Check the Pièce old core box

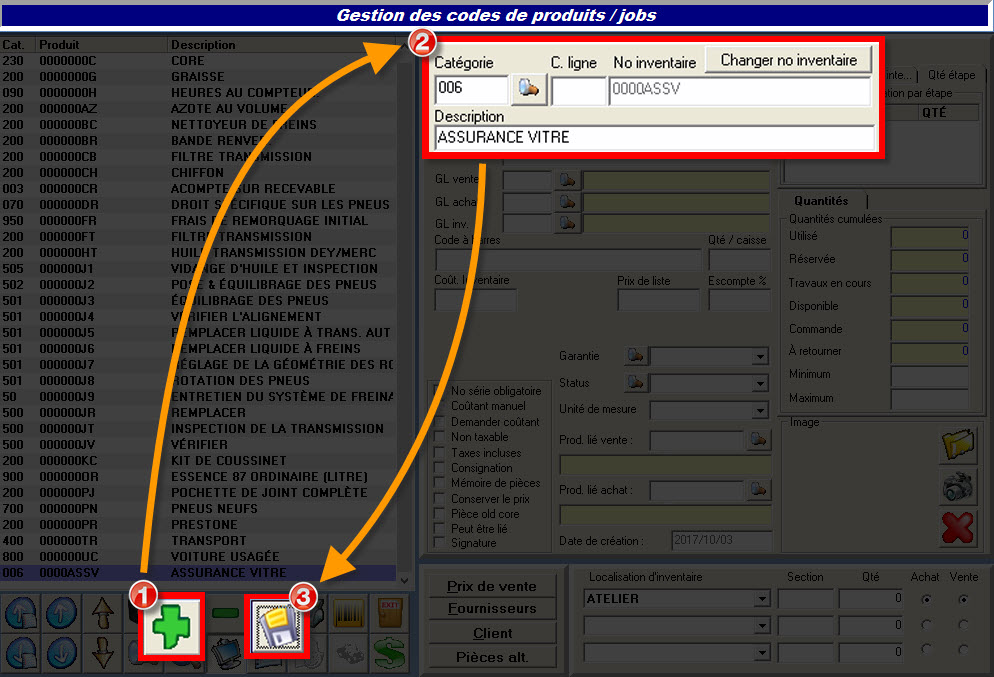[x=439, y=514]
